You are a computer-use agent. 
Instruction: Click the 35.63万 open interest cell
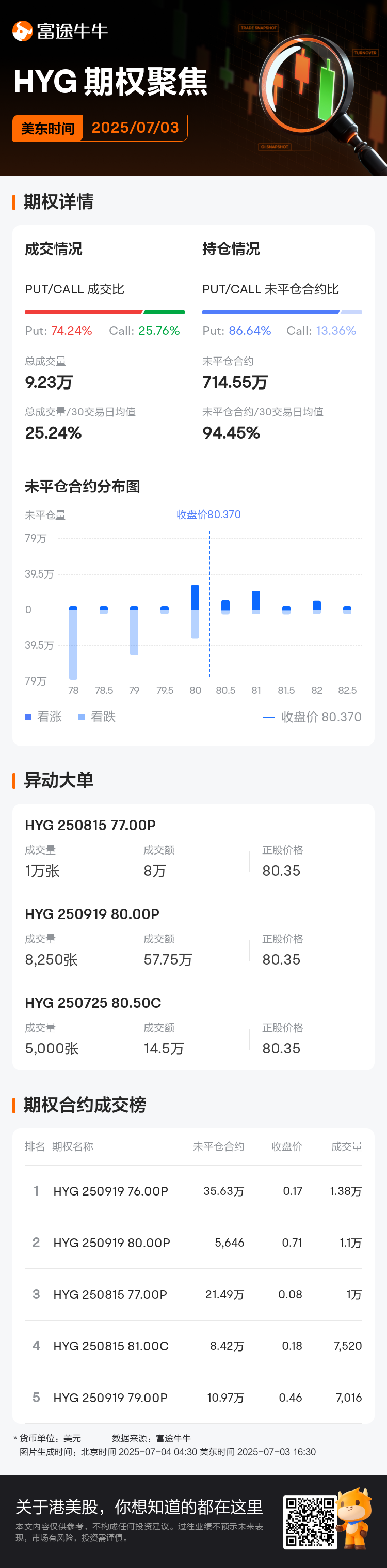click(x=223, y=1191)
